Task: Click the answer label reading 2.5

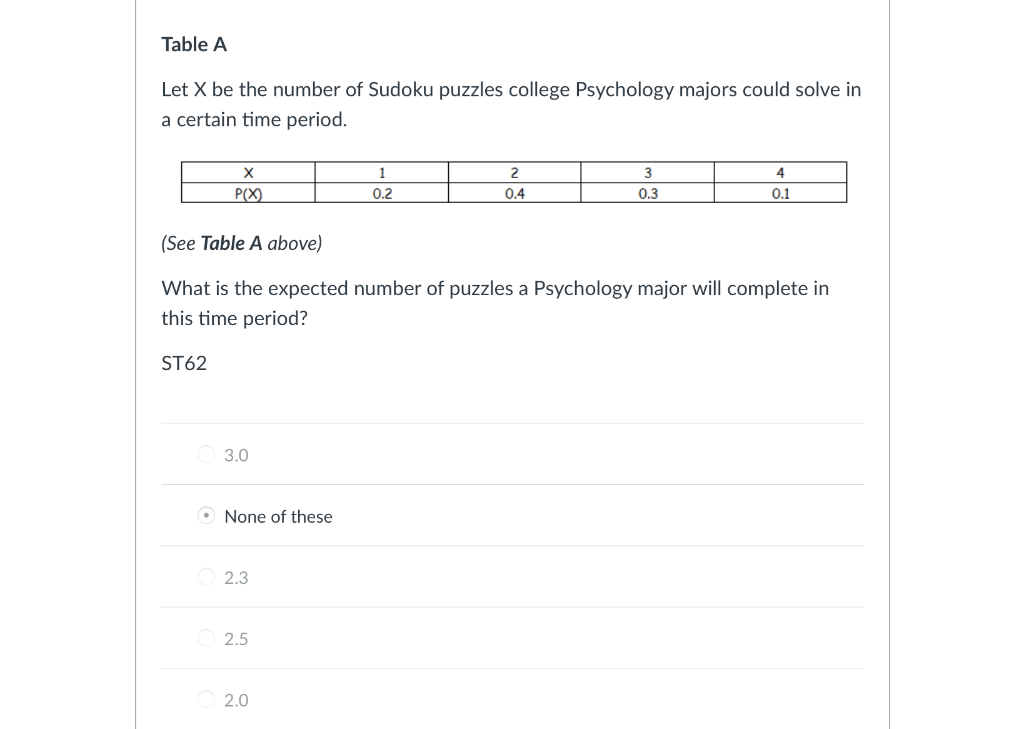Action: (x=236, y=638)
